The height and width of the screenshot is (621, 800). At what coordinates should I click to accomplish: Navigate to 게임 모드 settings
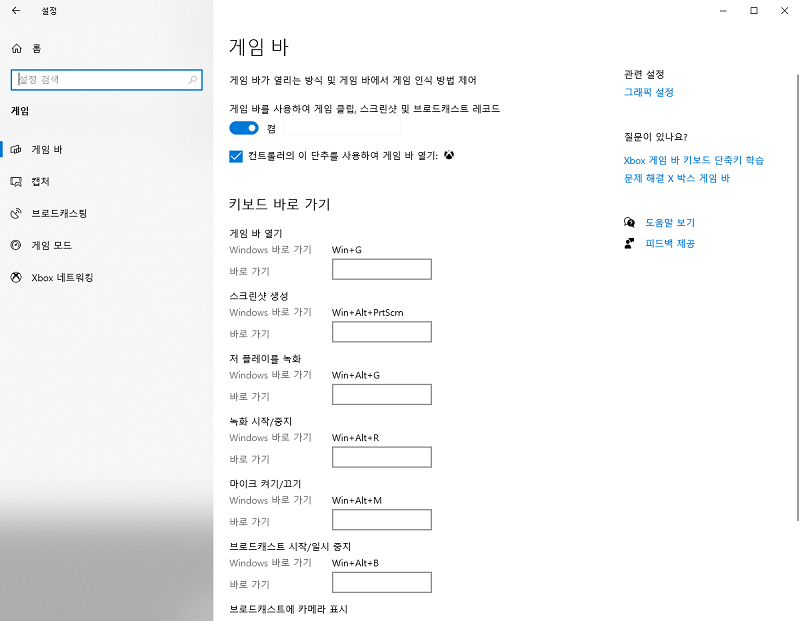pyautogui.click(x=50, y=244)
